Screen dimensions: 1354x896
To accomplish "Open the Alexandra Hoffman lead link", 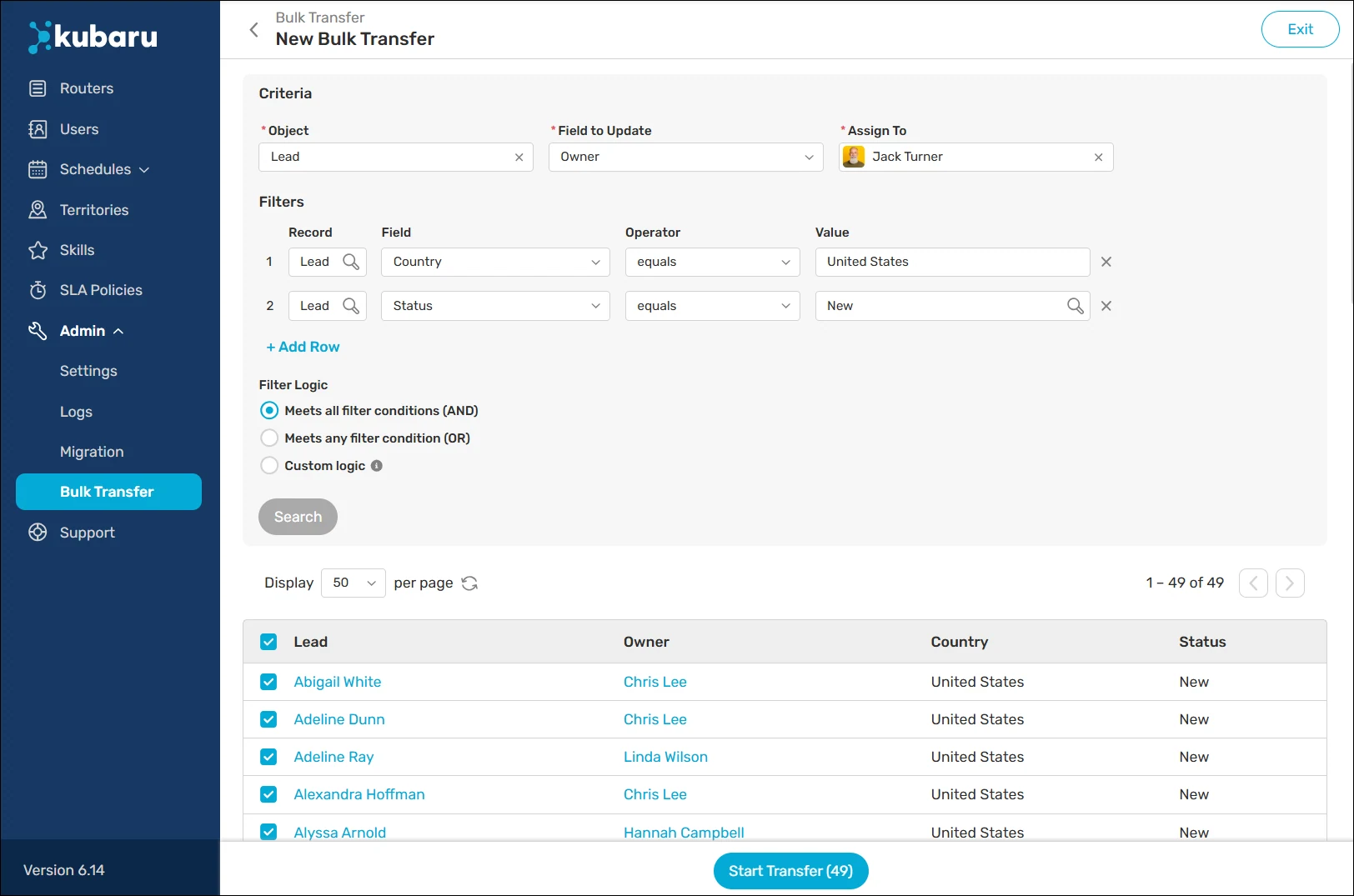I will [359, 794].
